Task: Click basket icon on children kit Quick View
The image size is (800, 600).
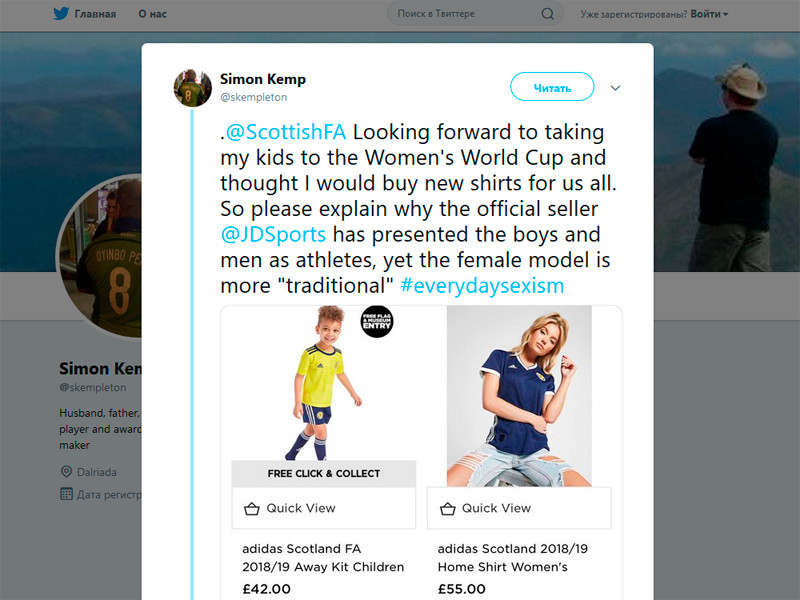Action: click(252, 508)
